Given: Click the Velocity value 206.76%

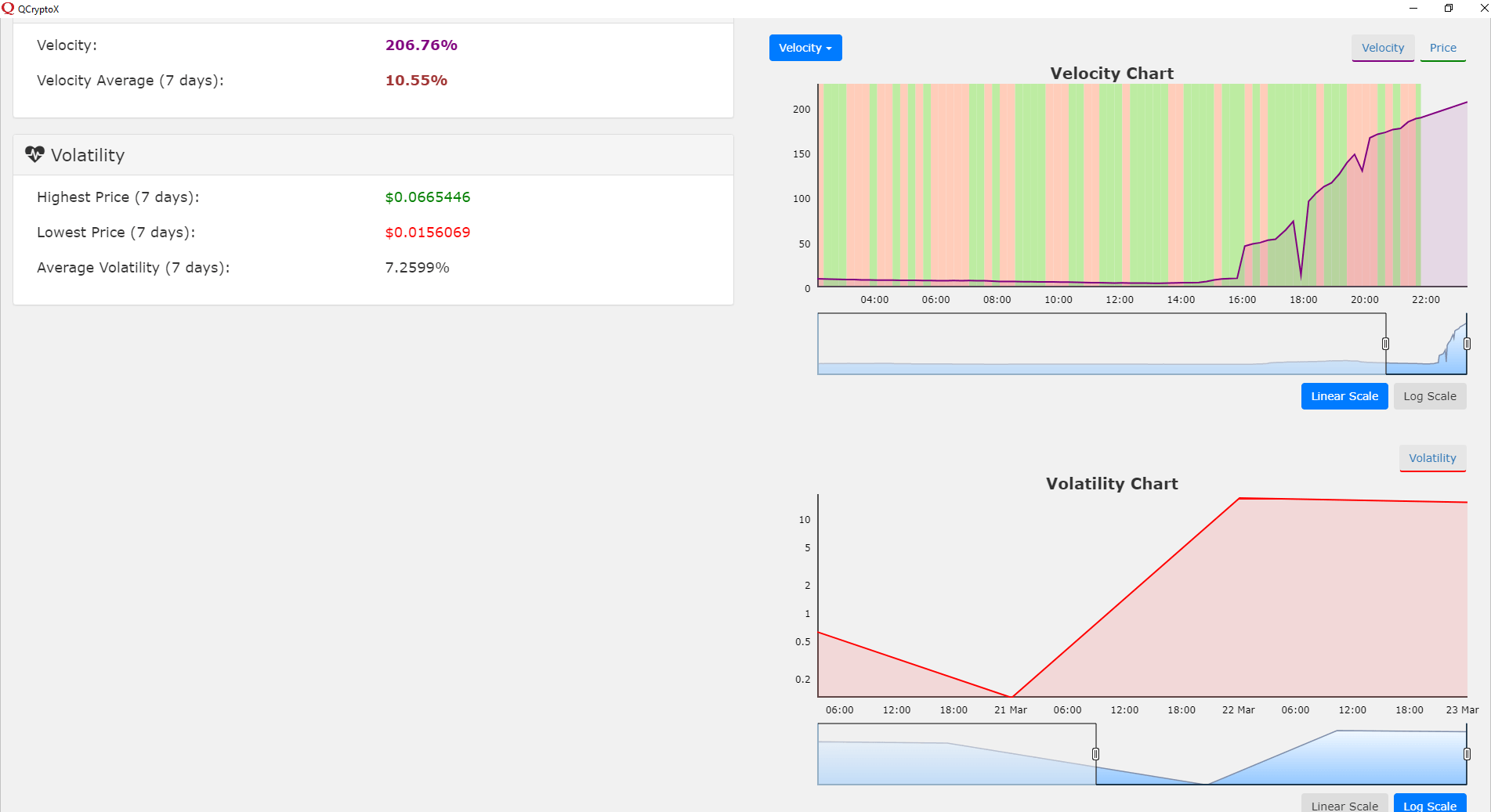Looking at the screenshot, I should (422, 45).
